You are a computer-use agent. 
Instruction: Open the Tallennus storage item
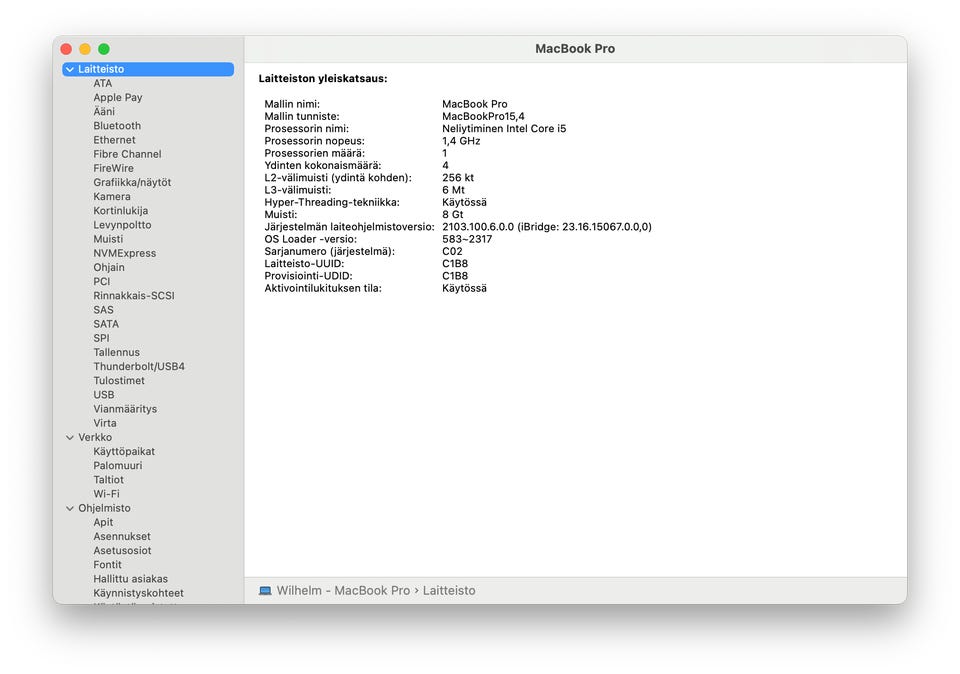[x=116, y=352]
